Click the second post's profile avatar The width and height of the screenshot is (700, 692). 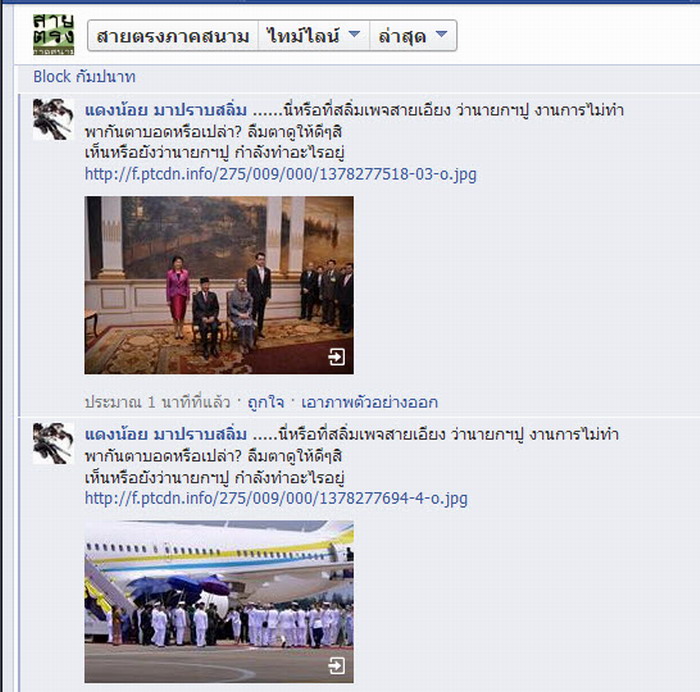pos(54,443)
